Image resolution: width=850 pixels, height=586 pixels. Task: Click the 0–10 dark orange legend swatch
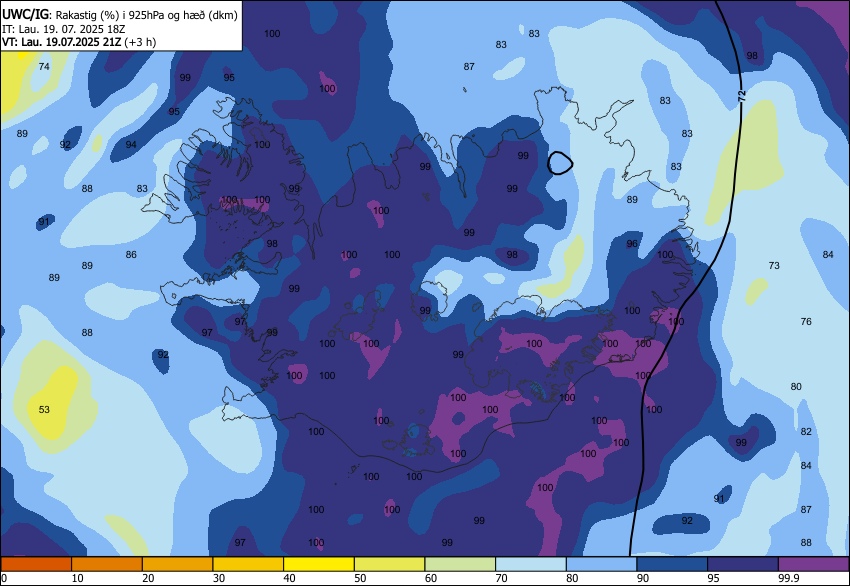pyautogui.click(x=36, y=564)
